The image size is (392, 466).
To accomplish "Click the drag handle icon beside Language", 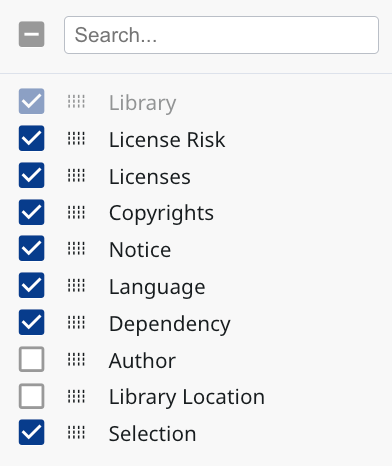I will pos(76,285).
